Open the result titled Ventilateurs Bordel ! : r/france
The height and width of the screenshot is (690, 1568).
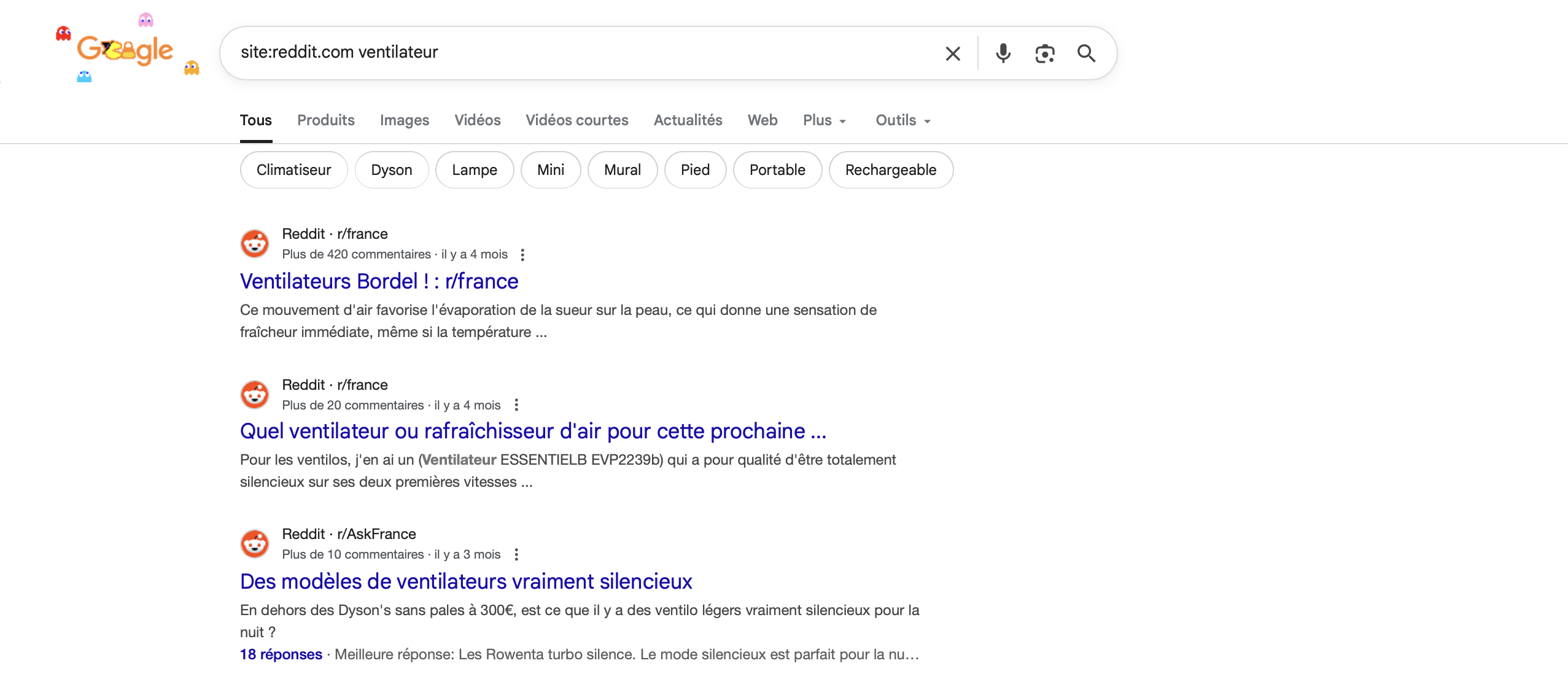[378, 281]
